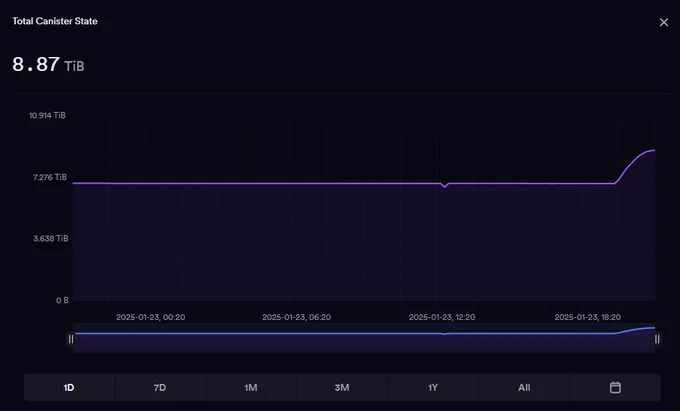
Task: Open the calendar date picker
Action: click(615, 387)
